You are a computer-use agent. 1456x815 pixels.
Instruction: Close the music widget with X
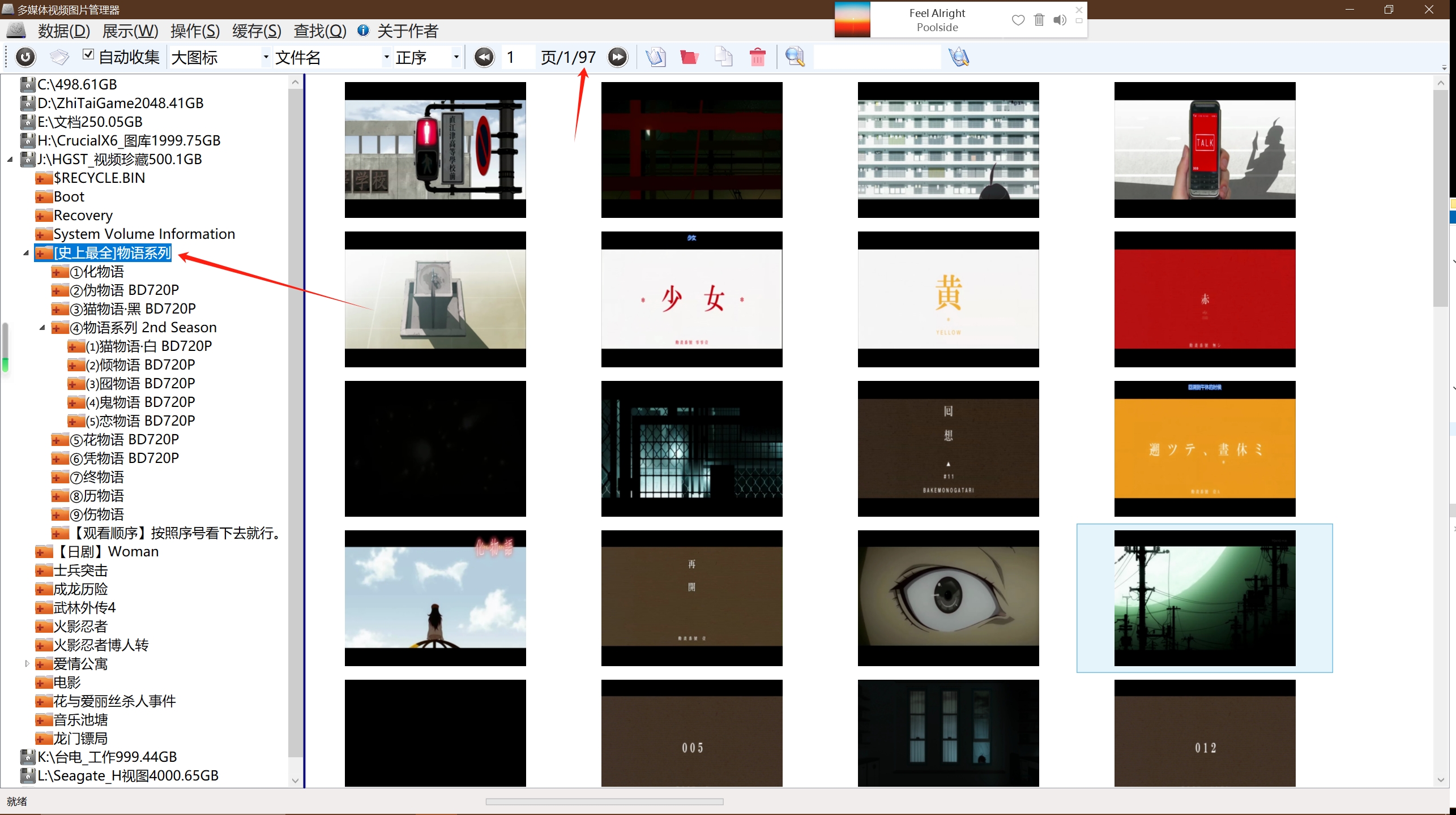(1079, 10)
